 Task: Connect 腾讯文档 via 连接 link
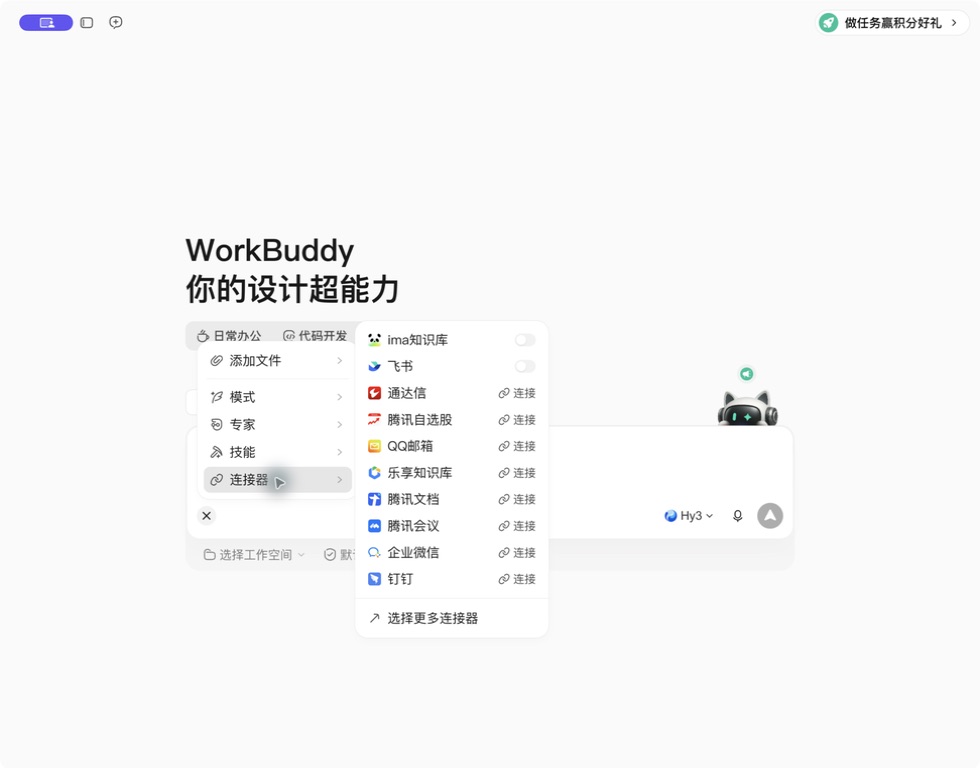517,499
